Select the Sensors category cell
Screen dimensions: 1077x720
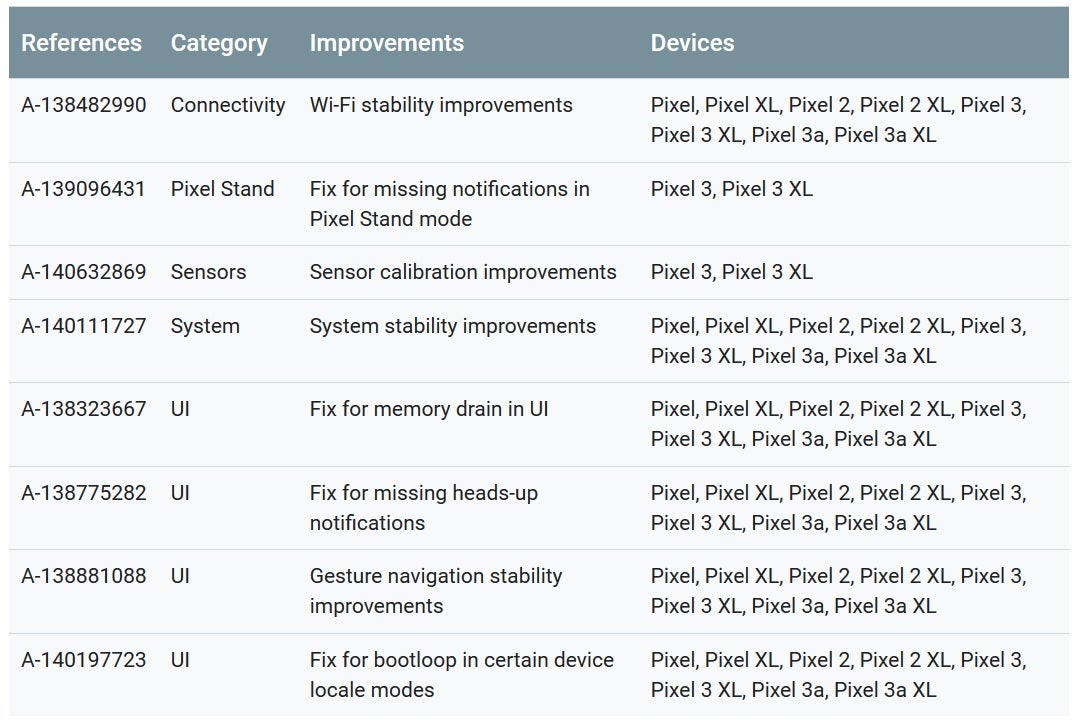[x=208, y=272]
